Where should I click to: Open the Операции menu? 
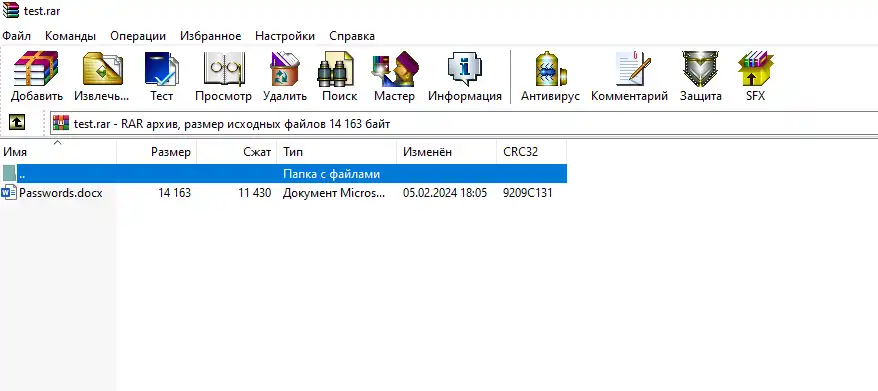138,36
